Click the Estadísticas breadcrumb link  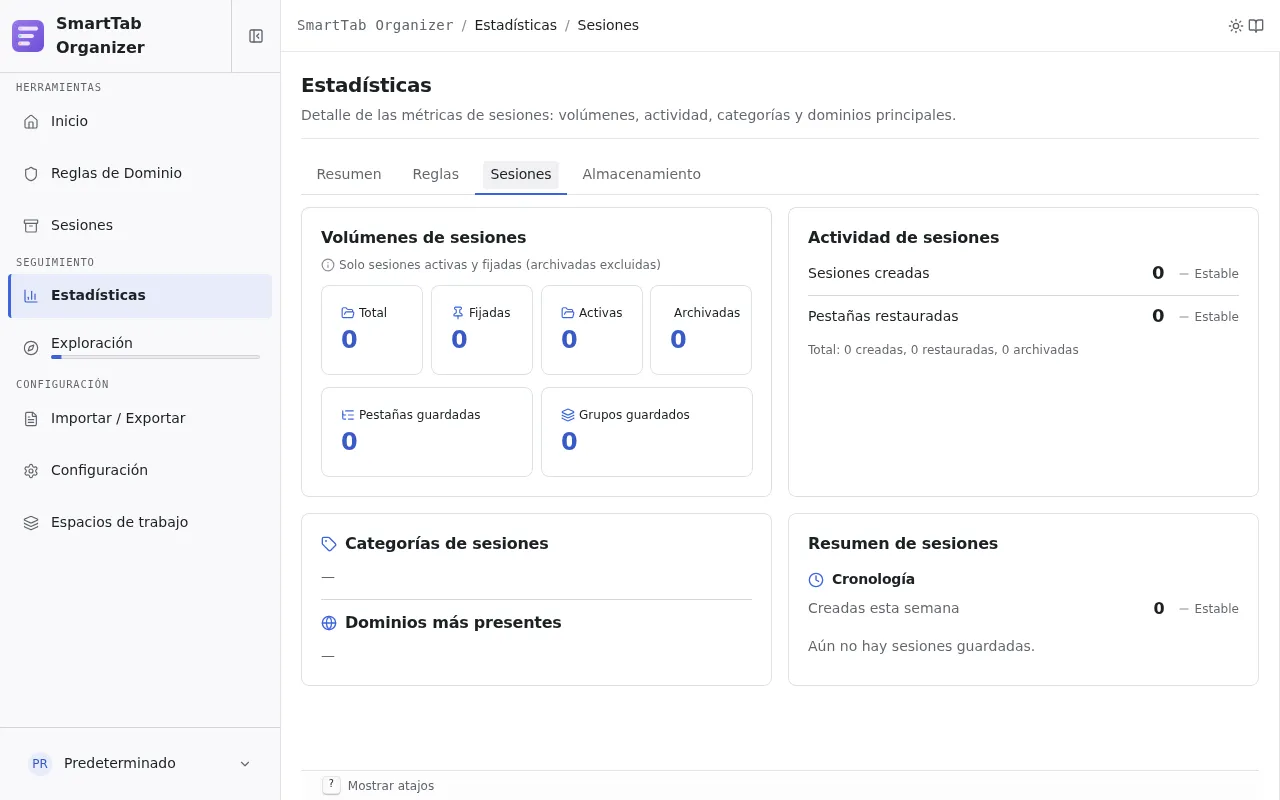coord(516,25)
